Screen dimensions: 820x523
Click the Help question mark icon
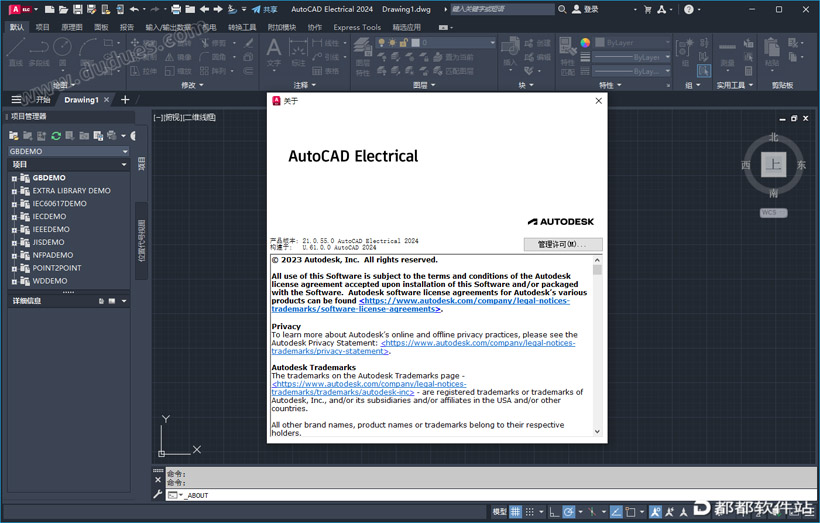tap(689, 9)
